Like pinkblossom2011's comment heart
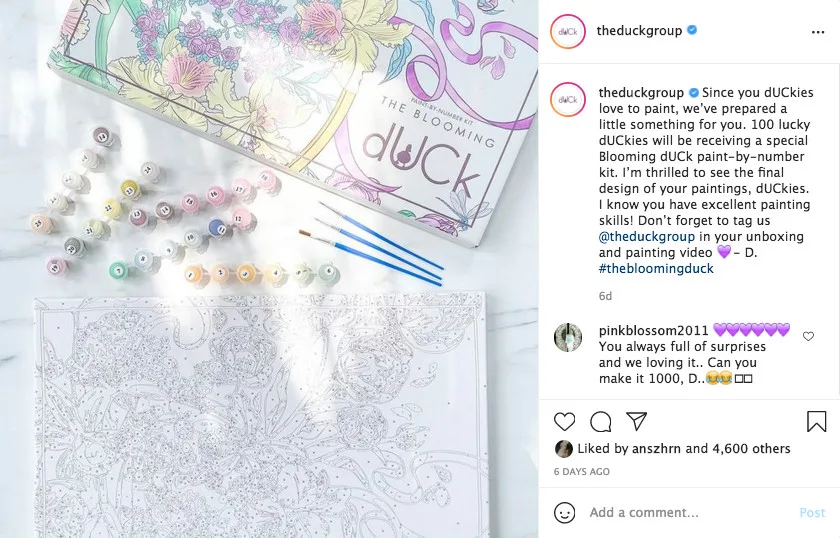 coord(808,336)
